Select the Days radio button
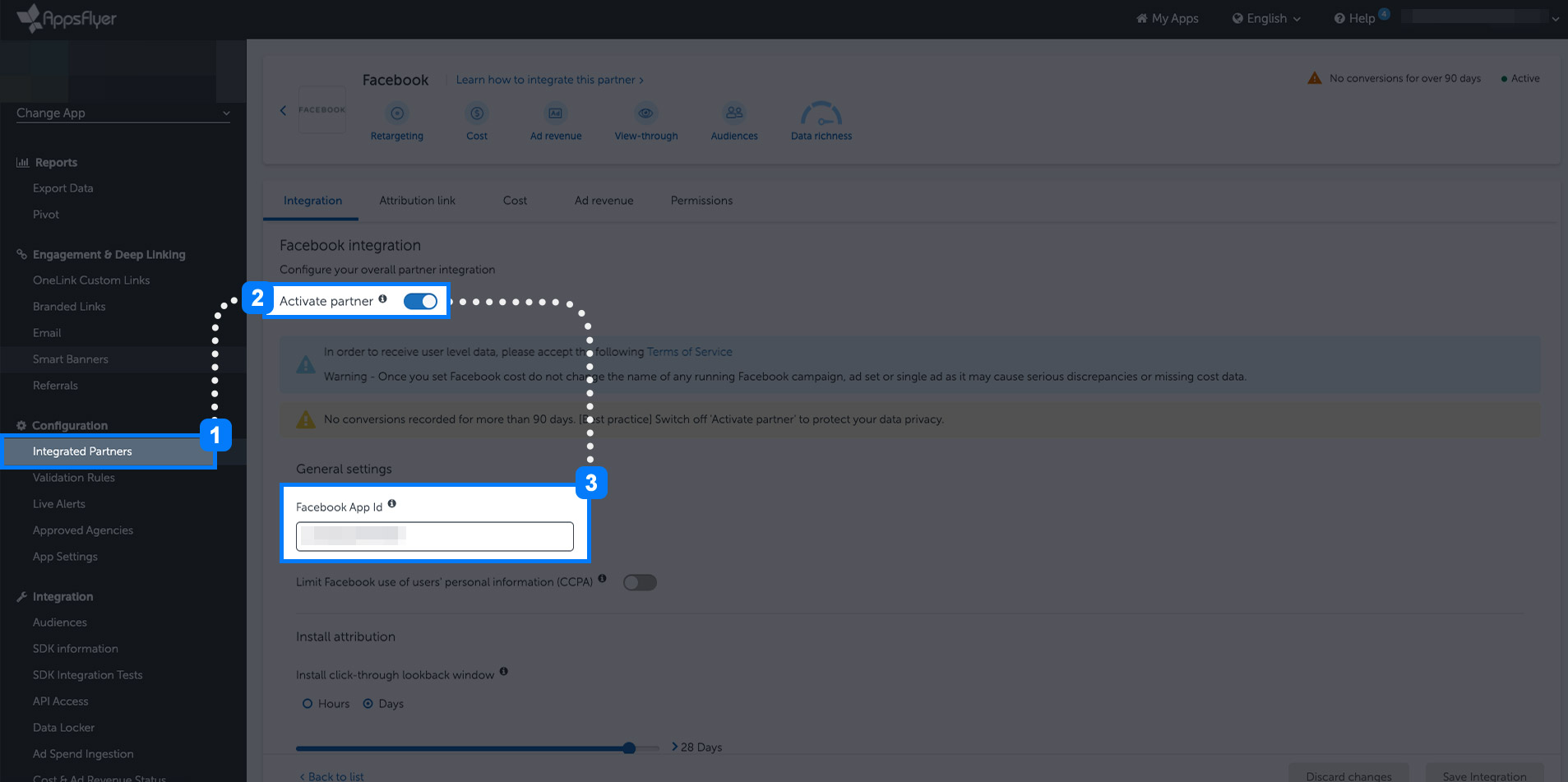The image size is (1568, 782). tap(368, 704)
